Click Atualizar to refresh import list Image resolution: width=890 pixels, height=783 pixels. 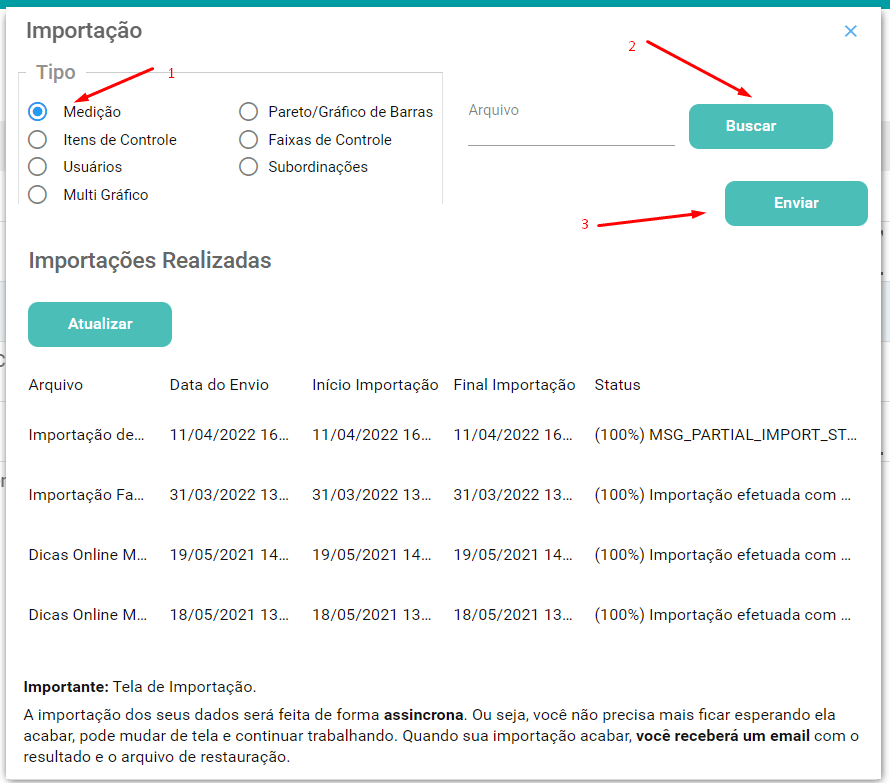[x=99, y=324]
